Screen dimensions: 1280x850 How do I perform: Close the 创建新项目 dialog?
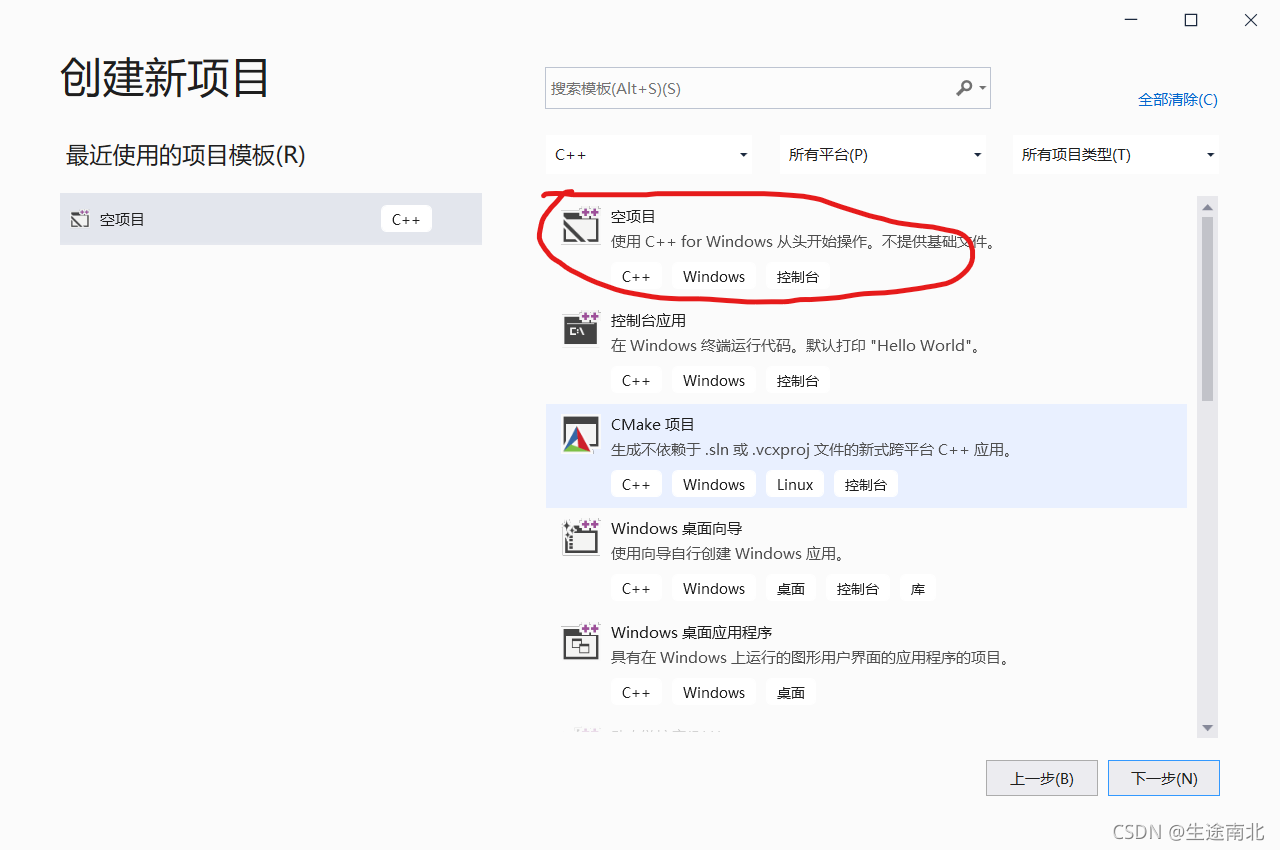[1251, 20]
